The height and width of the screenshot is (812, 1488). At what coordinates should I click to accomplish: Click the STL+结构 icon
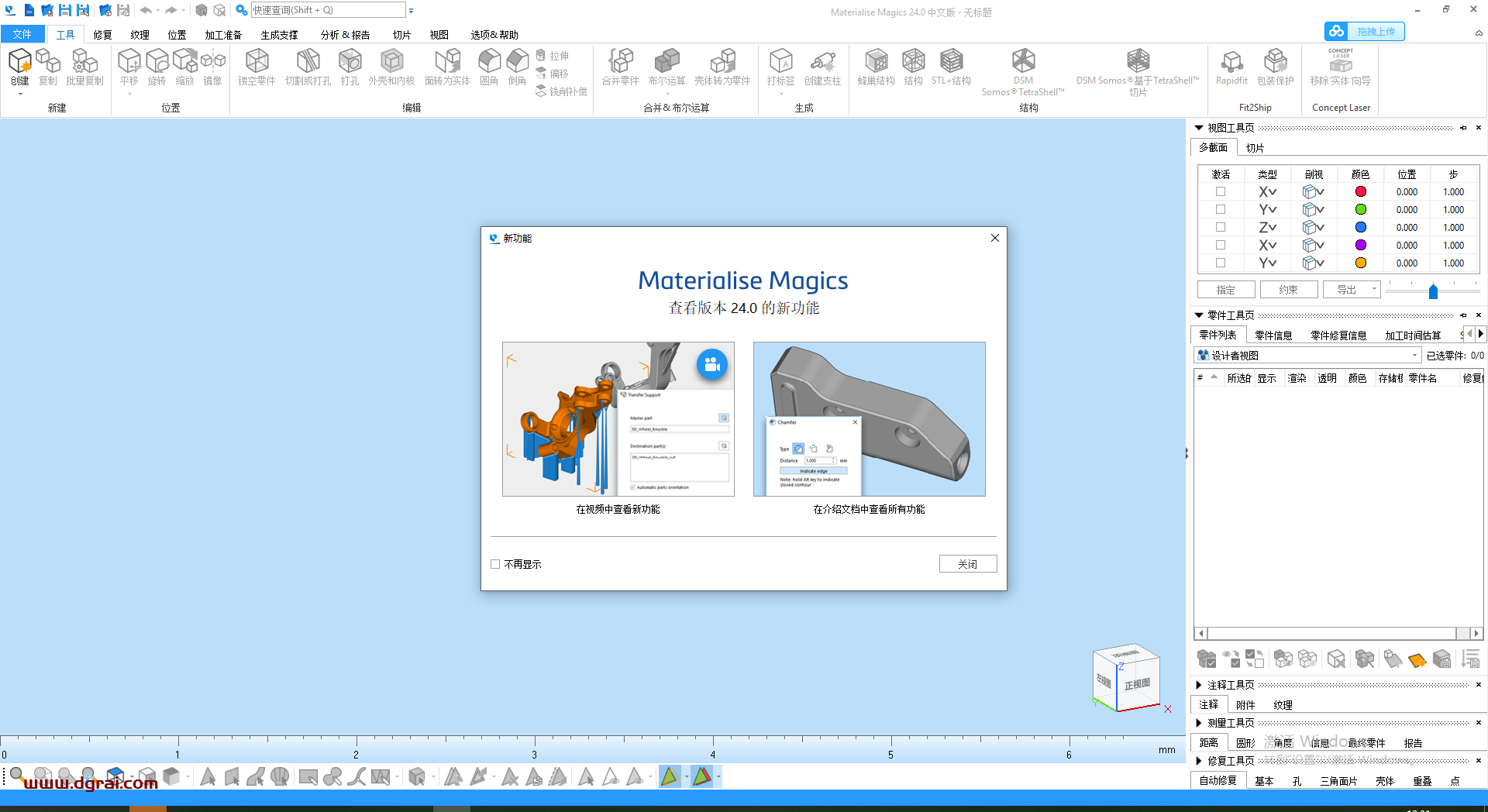tap(951, 67)
